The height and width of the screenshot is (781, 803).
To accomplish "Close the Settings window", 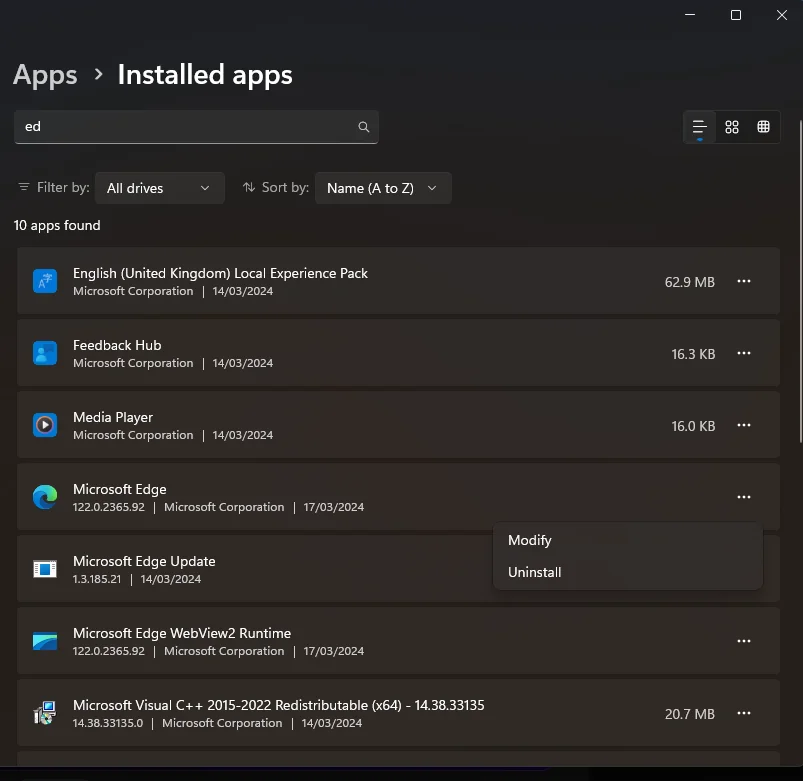I will point(781,15).
